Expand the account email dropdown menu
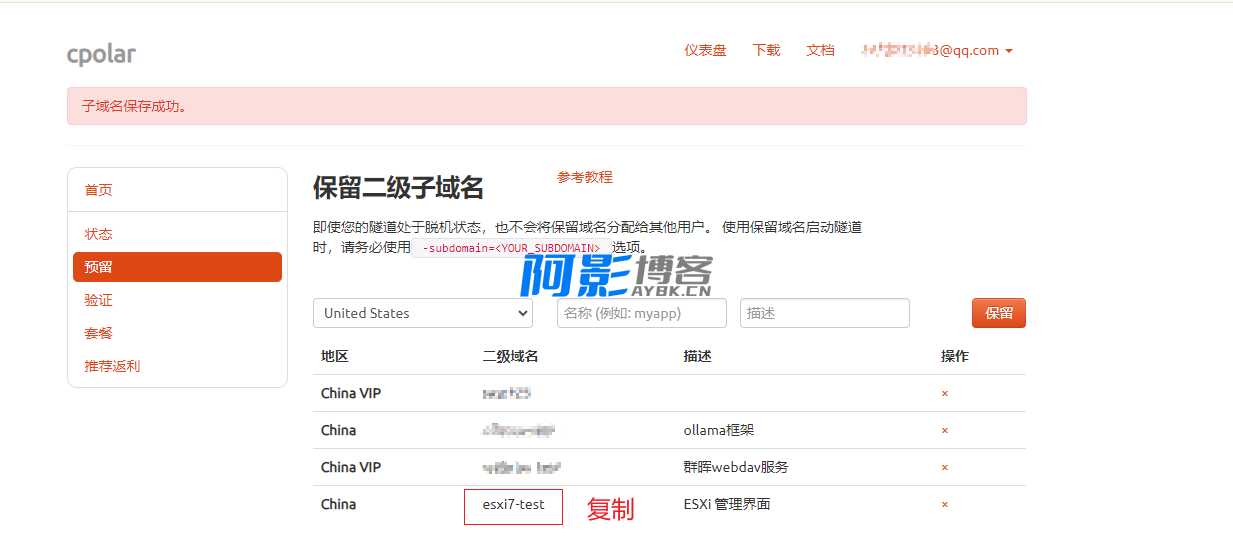1233x551 pixels. tap(937, 51)
